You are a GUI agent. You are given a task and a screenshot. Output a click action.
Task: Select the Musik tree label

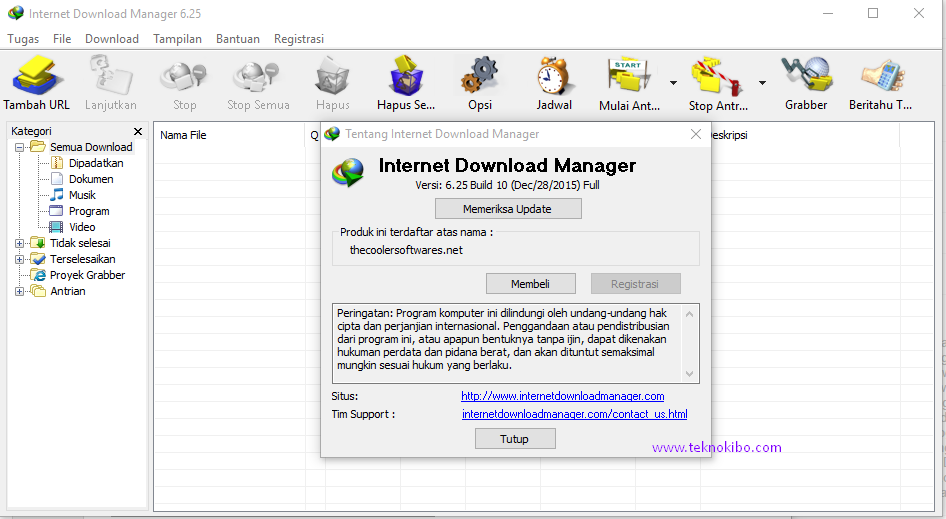pyautogui.click(x=82, y=195)
